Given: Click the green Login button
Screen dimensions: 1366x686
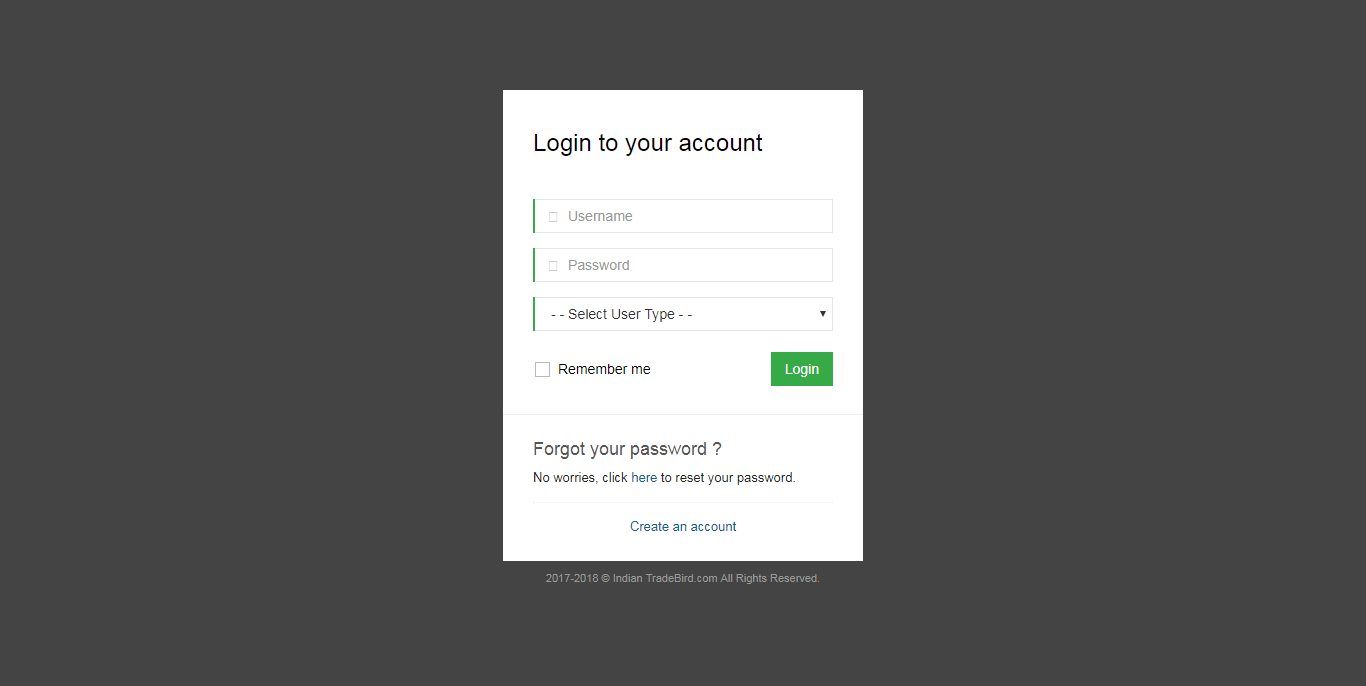Looking at the screenshot, I should [802, 369].
